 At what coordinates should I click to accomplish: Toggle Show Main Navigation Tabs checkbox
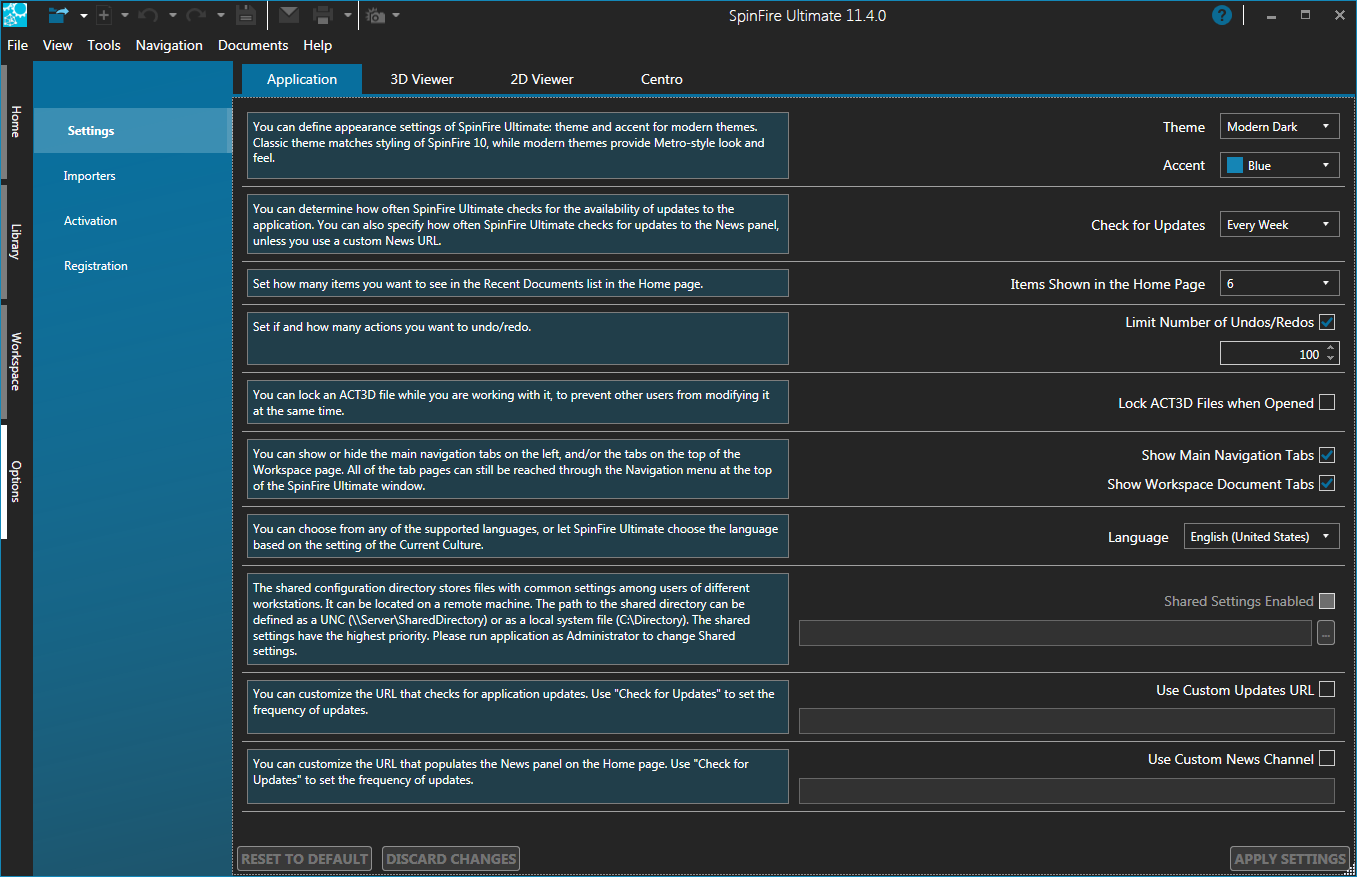1327,455
